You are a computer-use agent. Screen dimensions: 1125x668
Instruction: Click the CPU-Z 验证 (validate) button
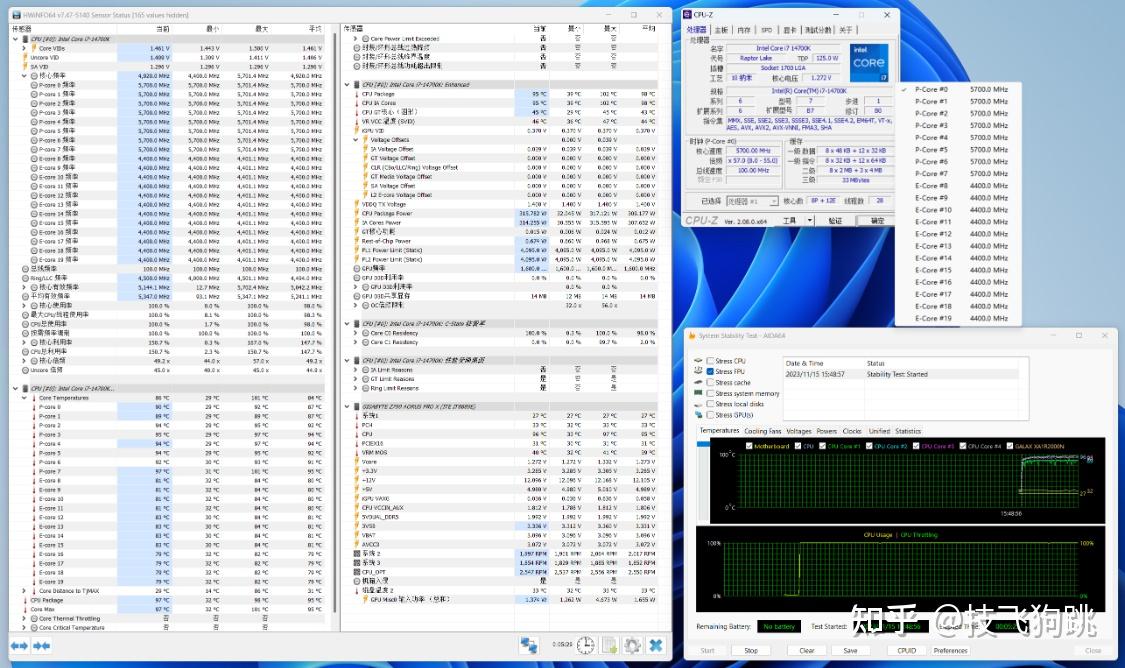pyautogui.click(x=835, y=220)
